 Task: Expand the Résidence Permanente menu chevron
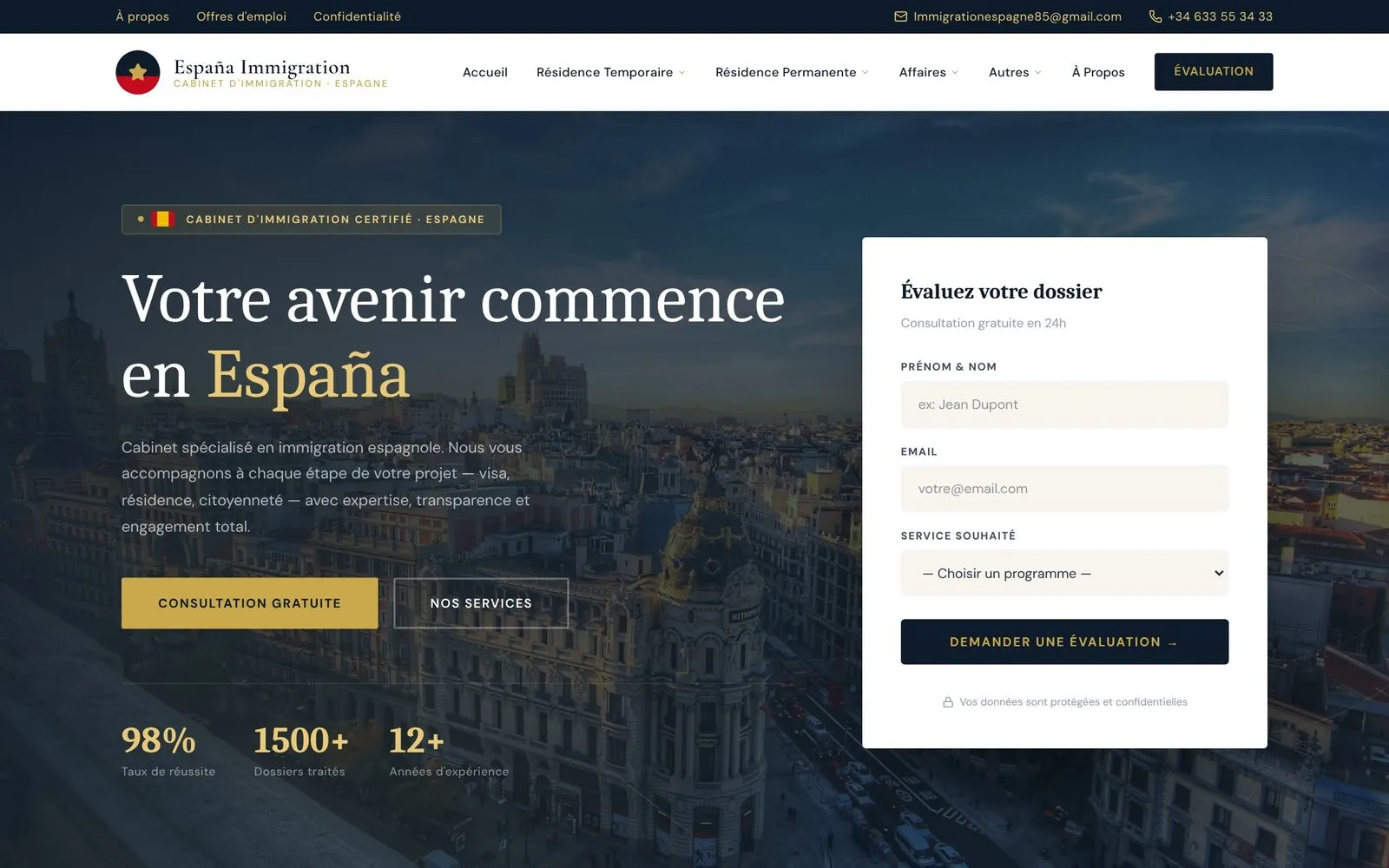point(866,72)
